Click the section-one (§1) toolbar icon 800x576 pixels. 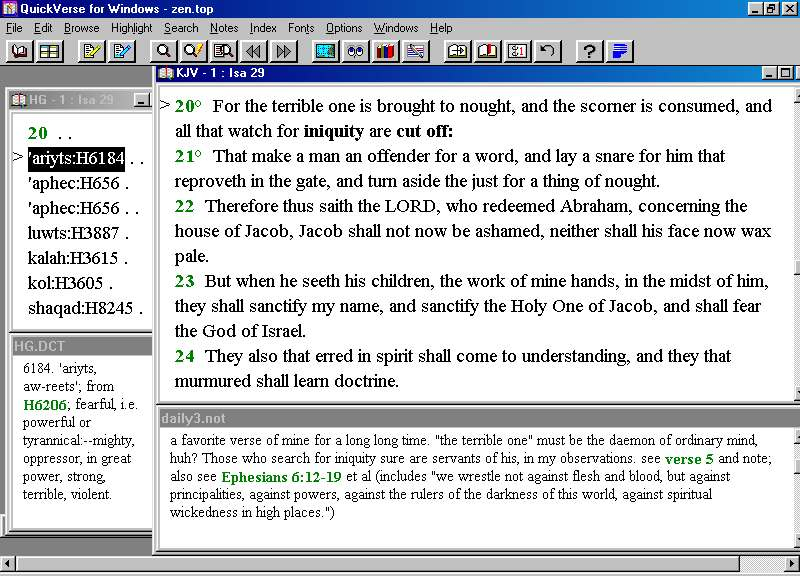(x=517, y=51)
